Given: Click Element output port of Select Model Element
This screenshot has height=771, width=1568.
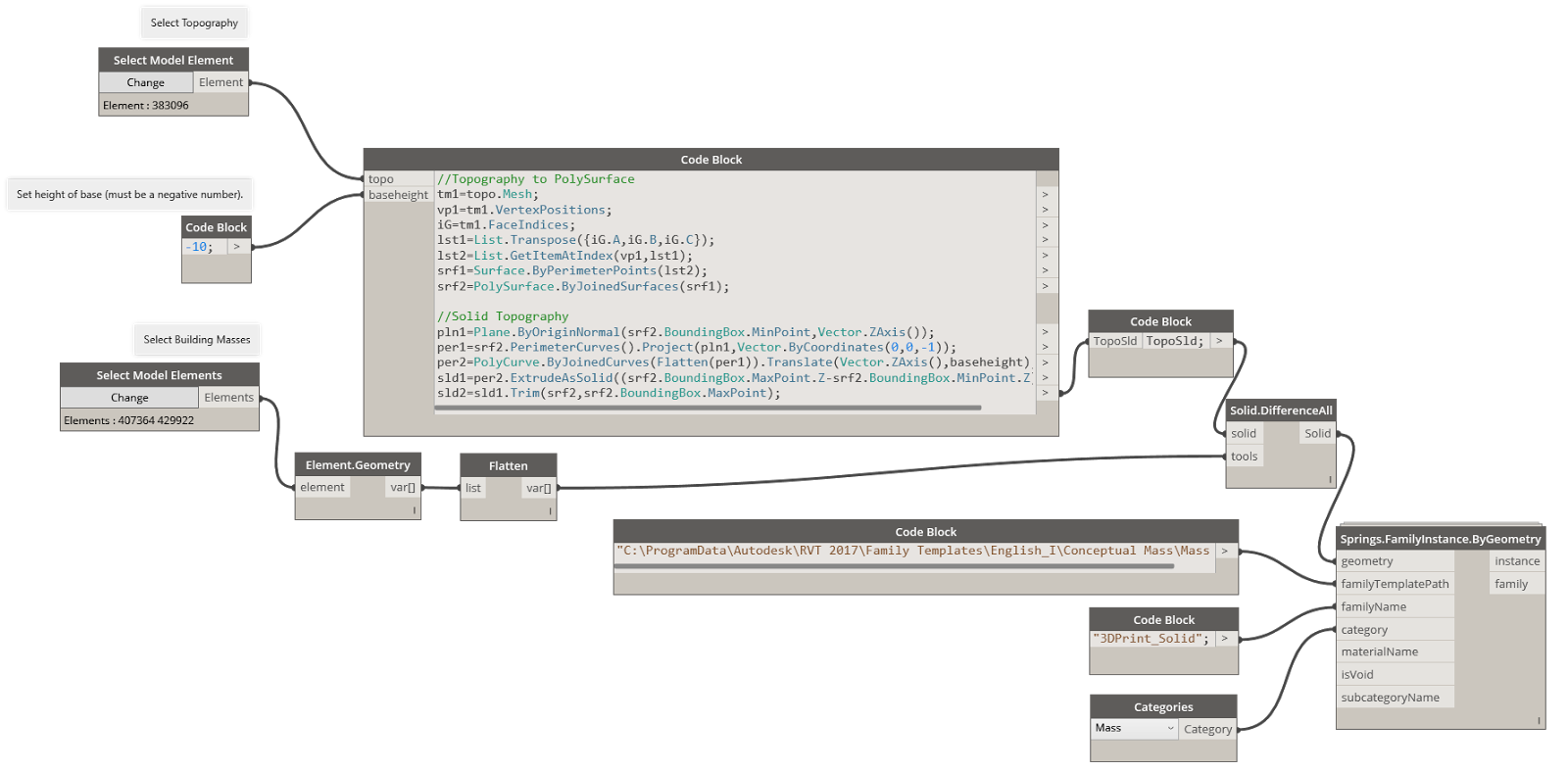Looking at the screenshot, I should [220, 82].
